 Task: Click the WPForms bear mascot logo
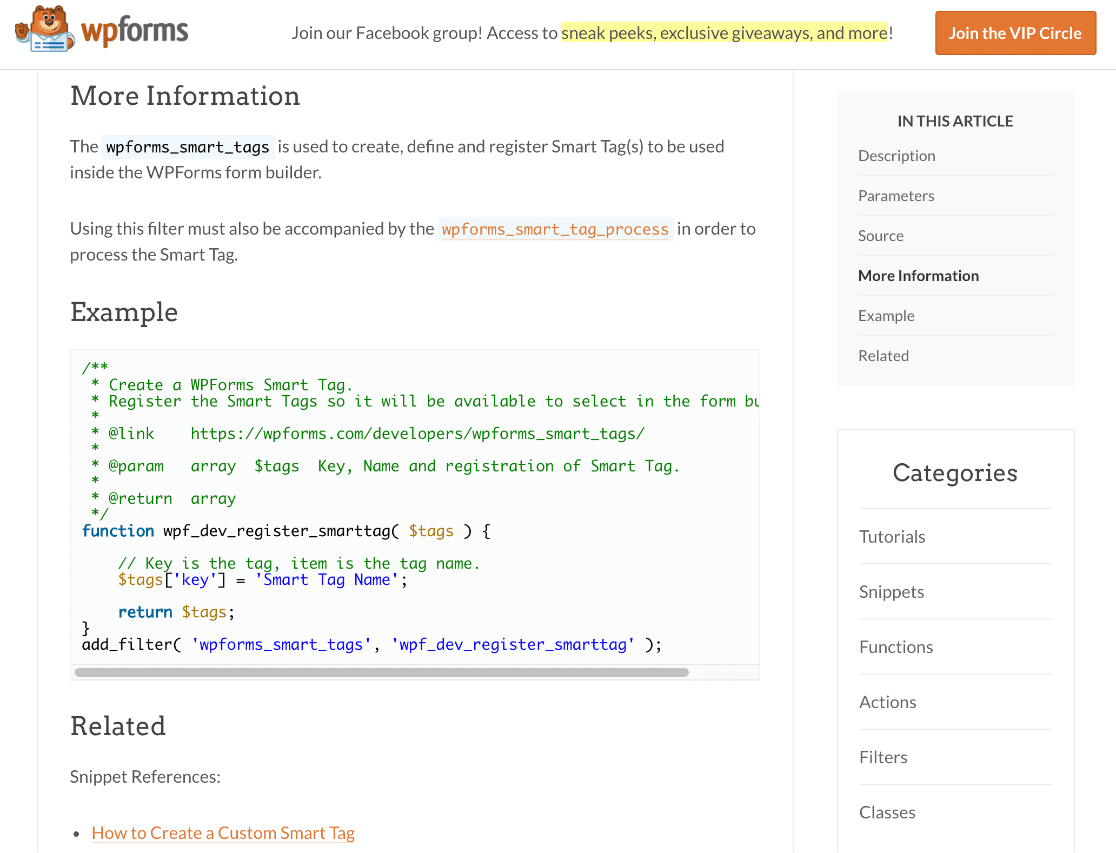click(x=43, y=30)
